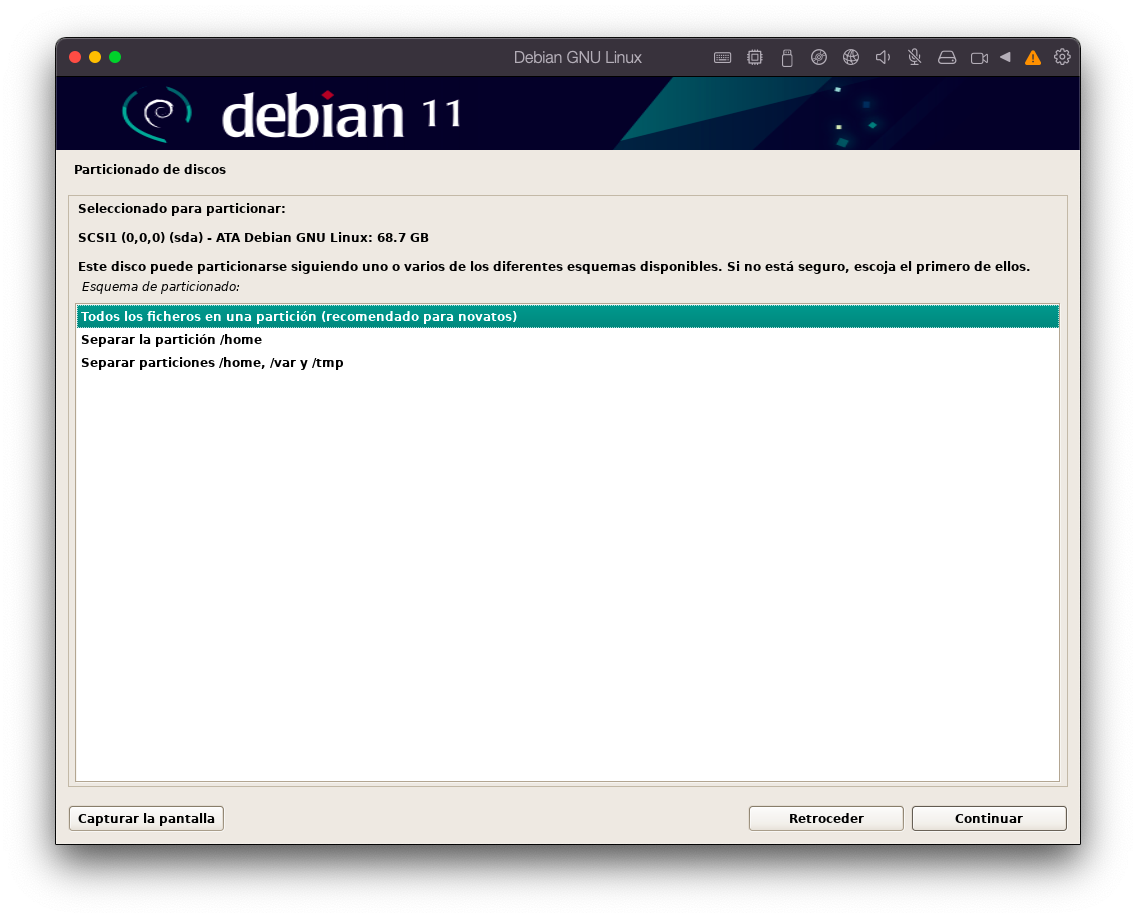Select 'Separar la partición /home' option
The image size is (1136, 918).
pyautogui.click(x=171, y=340)
